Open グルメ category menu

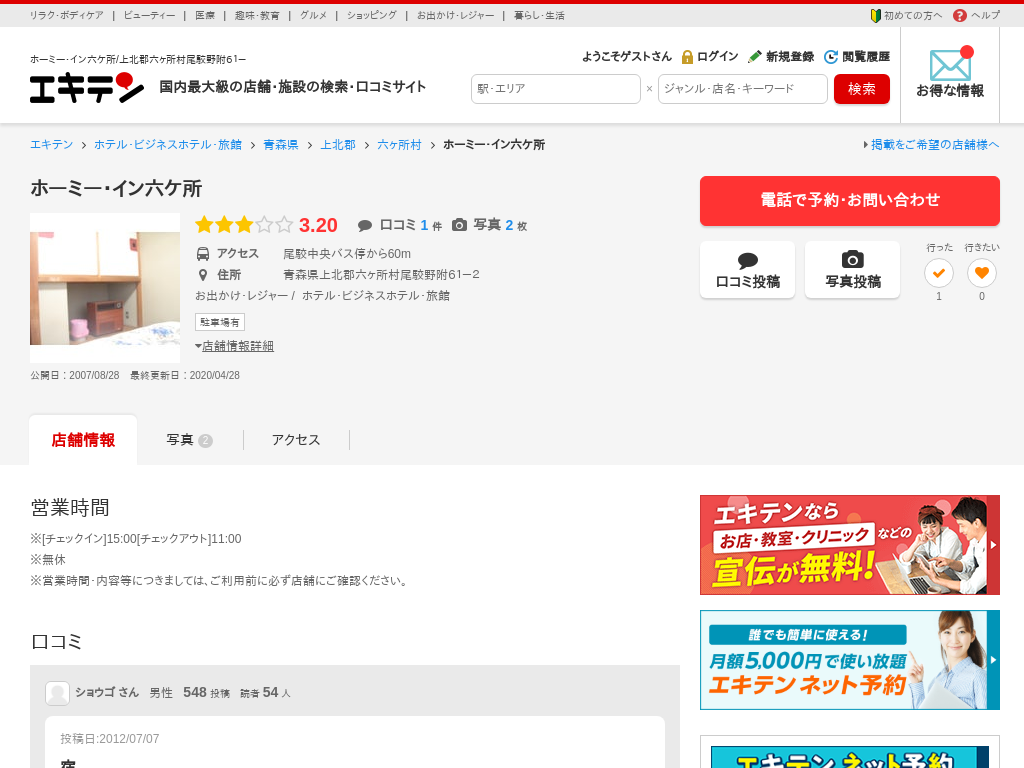pos(313,16)
